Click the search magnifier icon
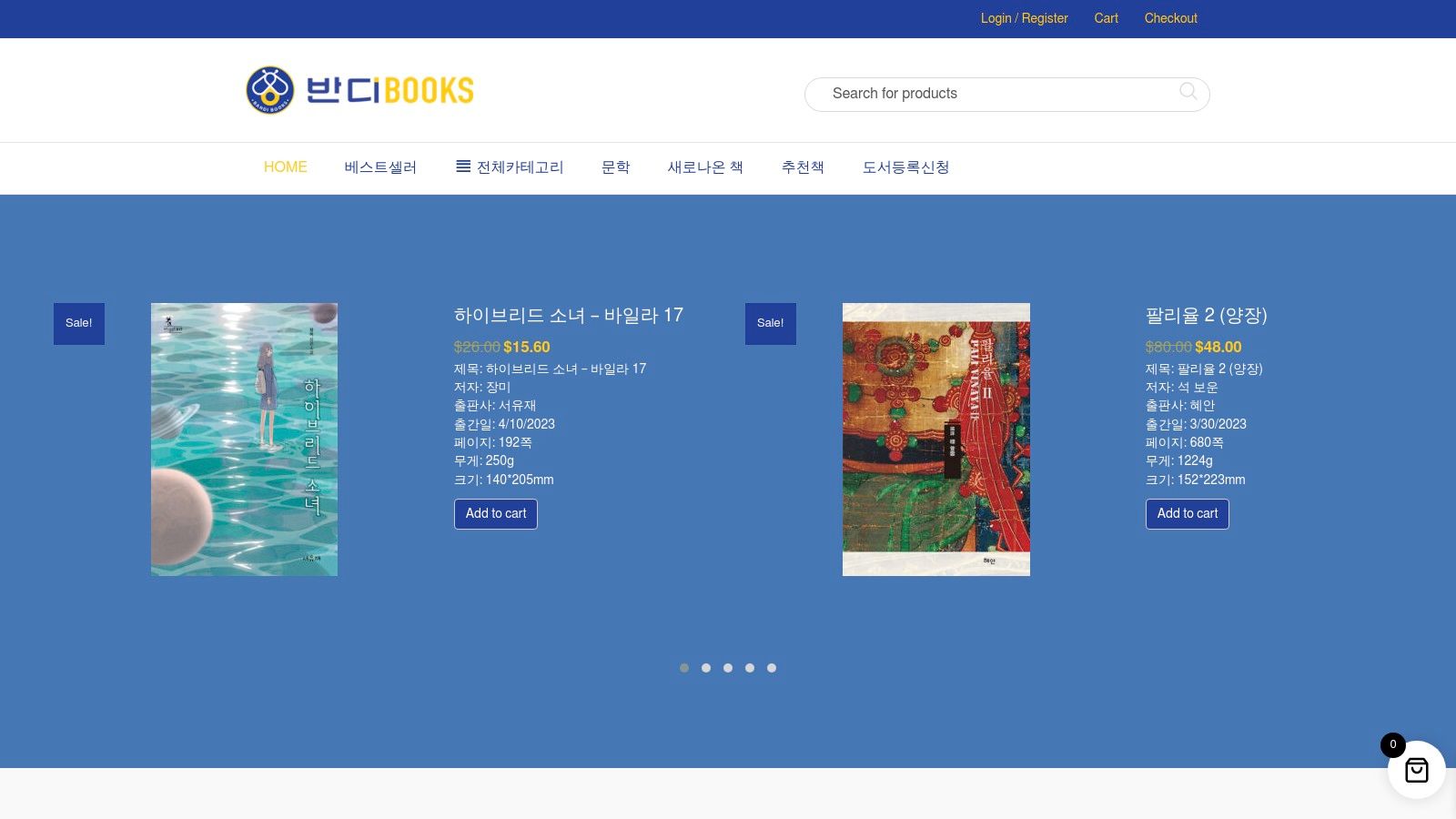The image size is (1456, 819). (1188, 91)
